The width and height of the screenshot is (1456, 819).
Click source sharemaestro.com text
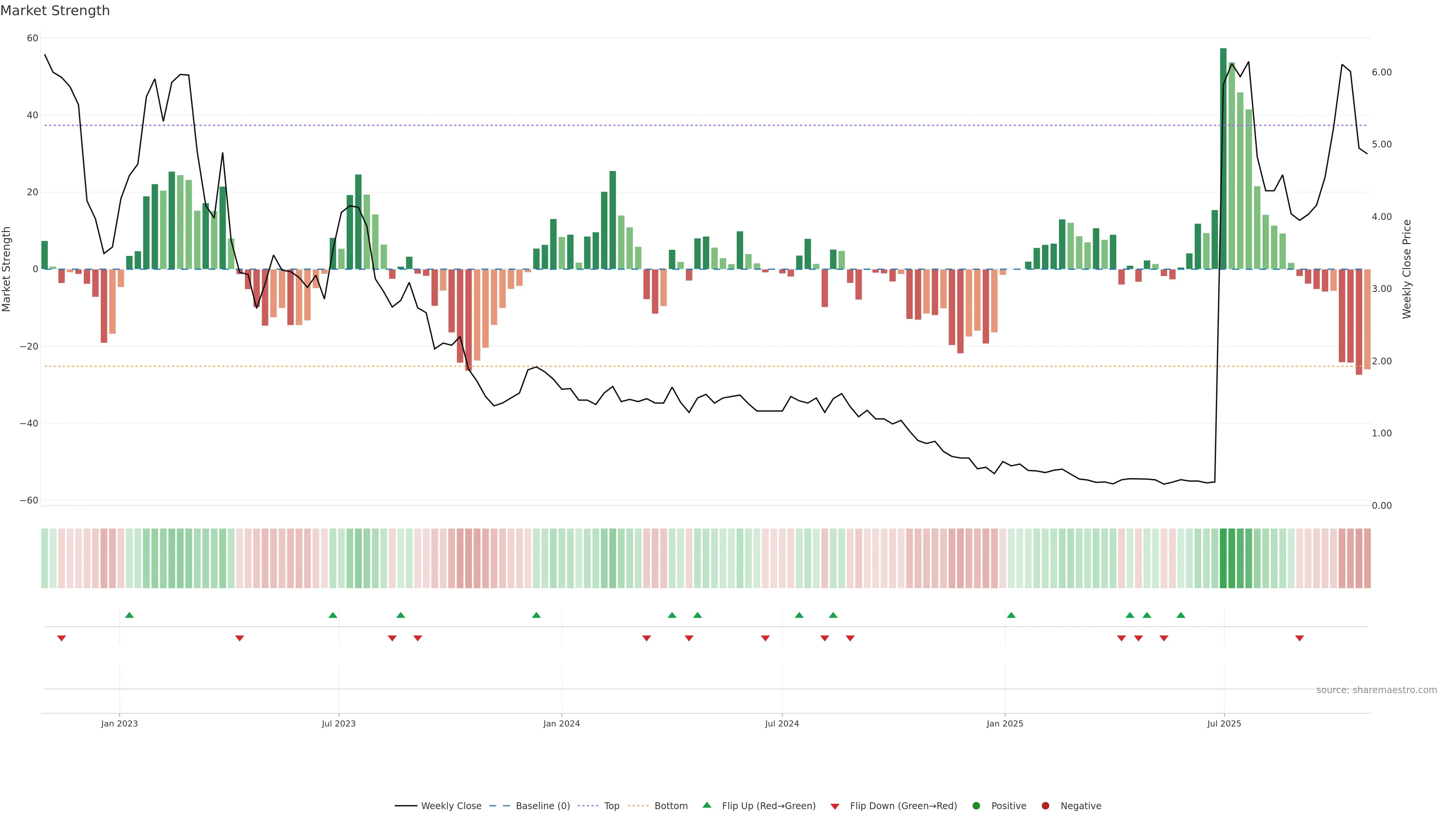pyautogui.click(x=1376, y=690)
